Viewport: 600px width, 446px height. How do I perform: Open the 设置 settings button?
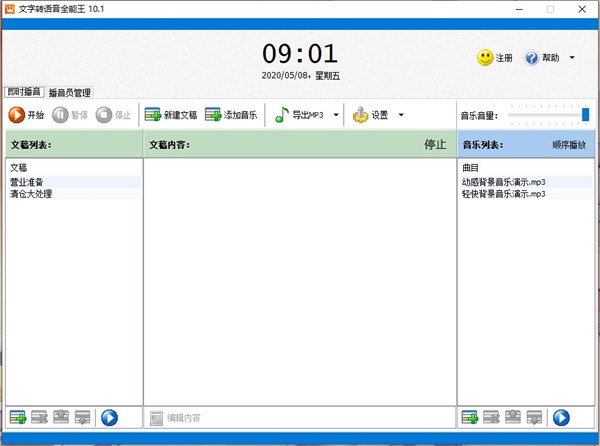click(x=370, y=115)
